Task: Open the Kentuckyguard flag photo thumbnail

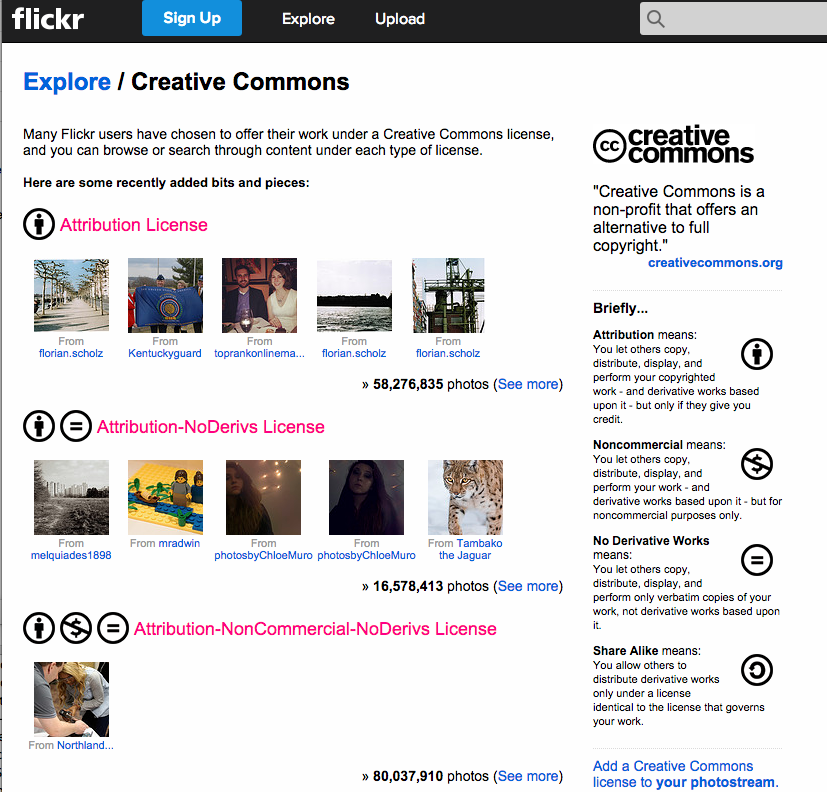Action: (165, 295)
